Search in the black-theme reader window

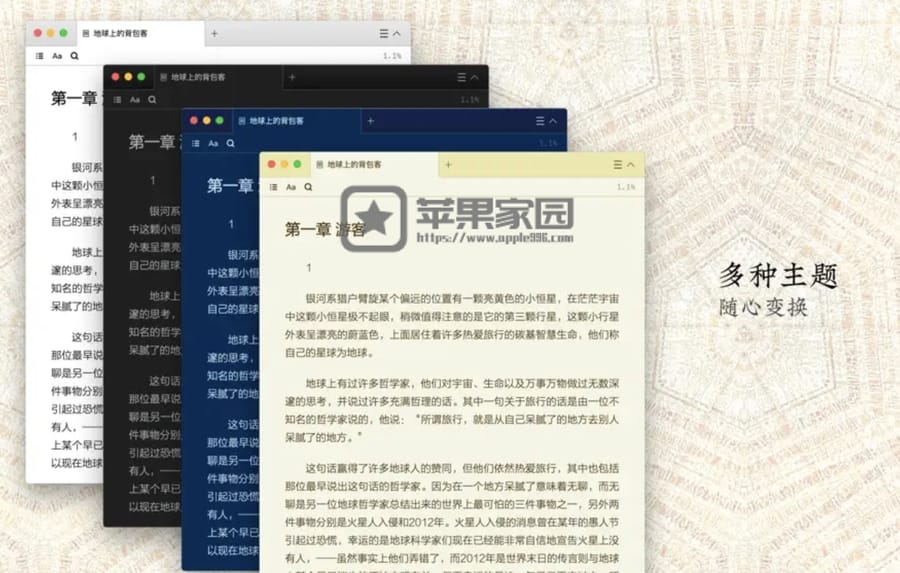[152, 99]
